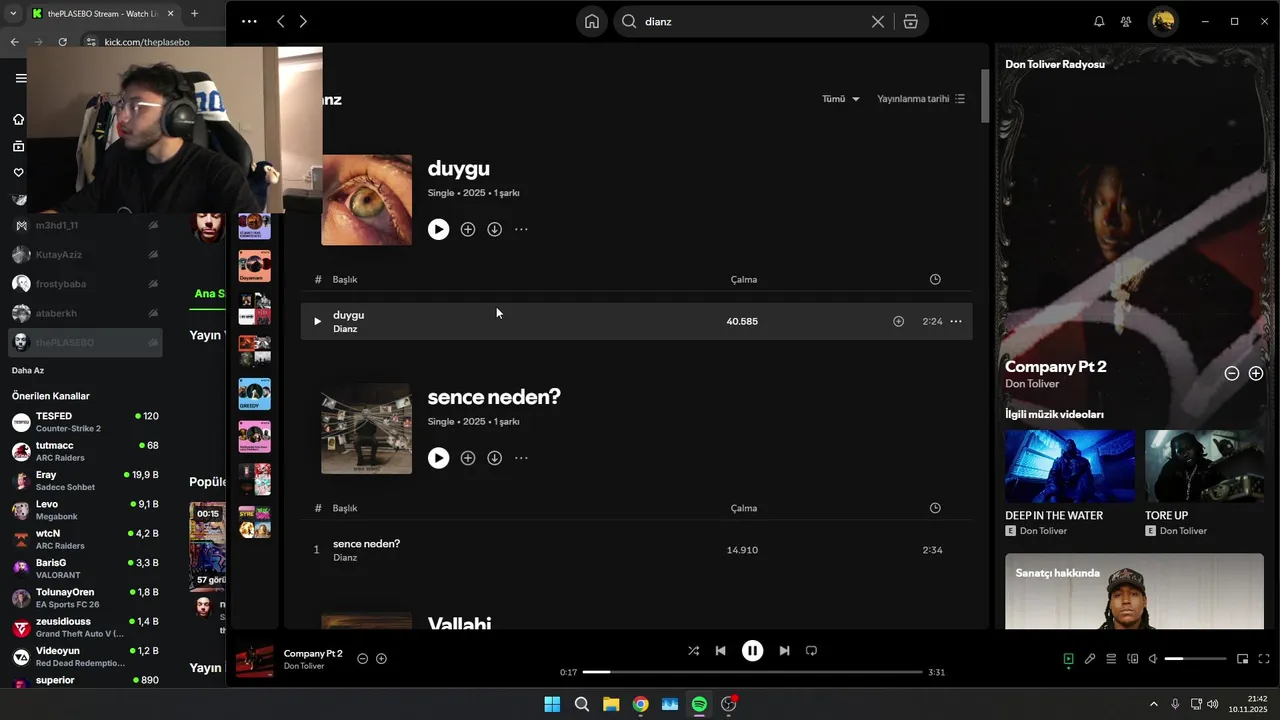Open Spotify browse icon beside the search box
Viewport: 1280px width, 720px height.
pyautogui.click(x=910, y=21)
